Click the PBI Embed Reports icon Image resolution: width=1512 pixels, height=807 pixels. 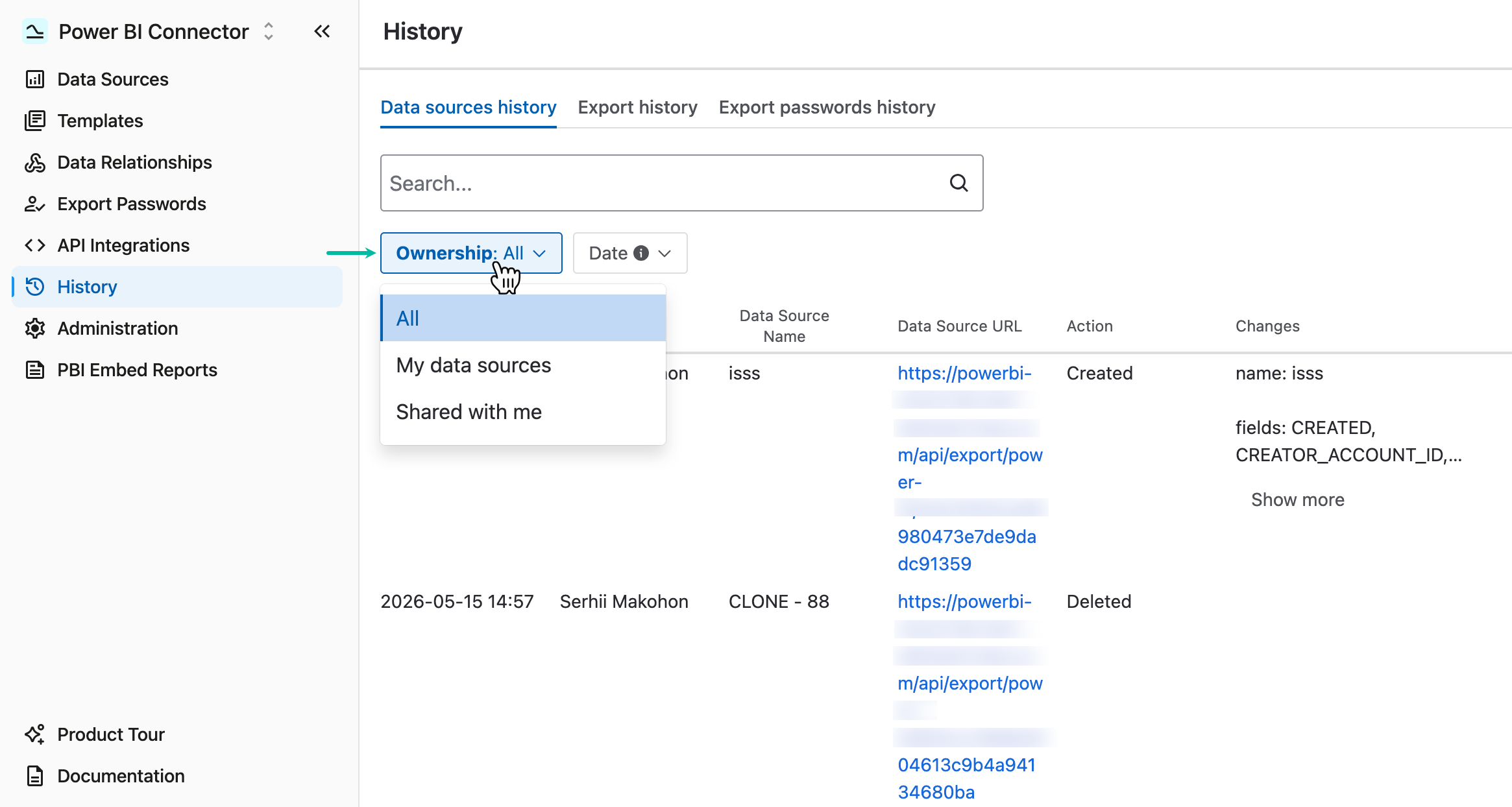[35, 370]
